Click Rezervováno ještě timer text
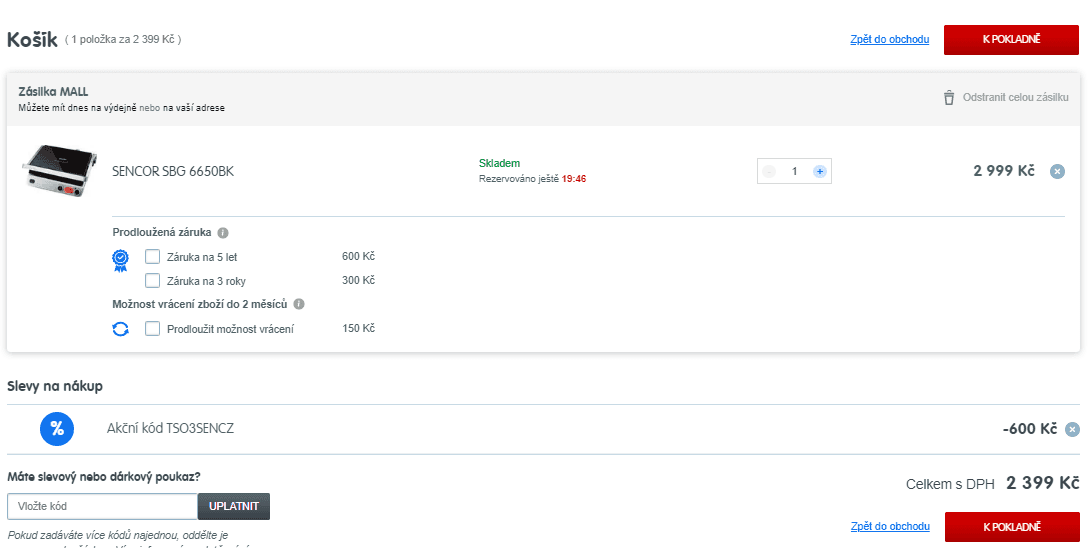1089x548 pixels. 533,179
